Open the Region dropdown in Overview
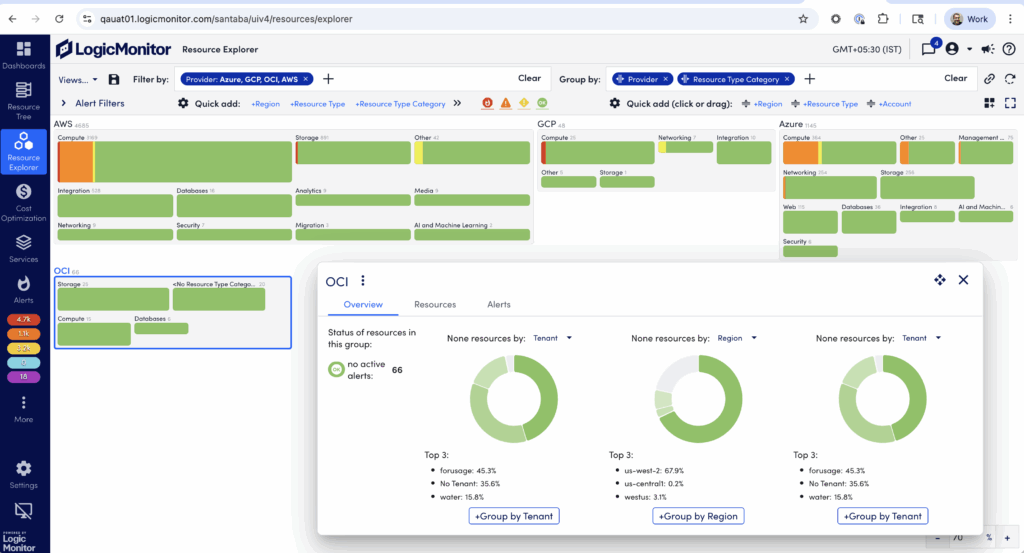The width and height of the screenshot is (1024, 553). click(x=737, y=338)
